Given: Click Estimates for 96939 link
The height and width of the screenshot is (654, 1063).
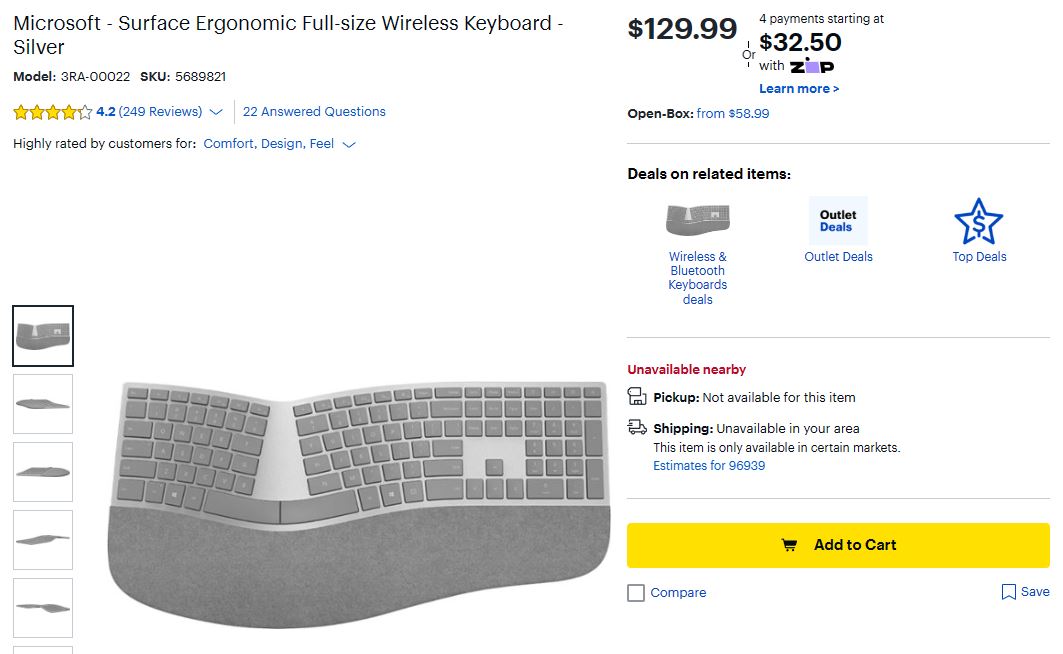Looking at the screenshot, I should 709,466.
